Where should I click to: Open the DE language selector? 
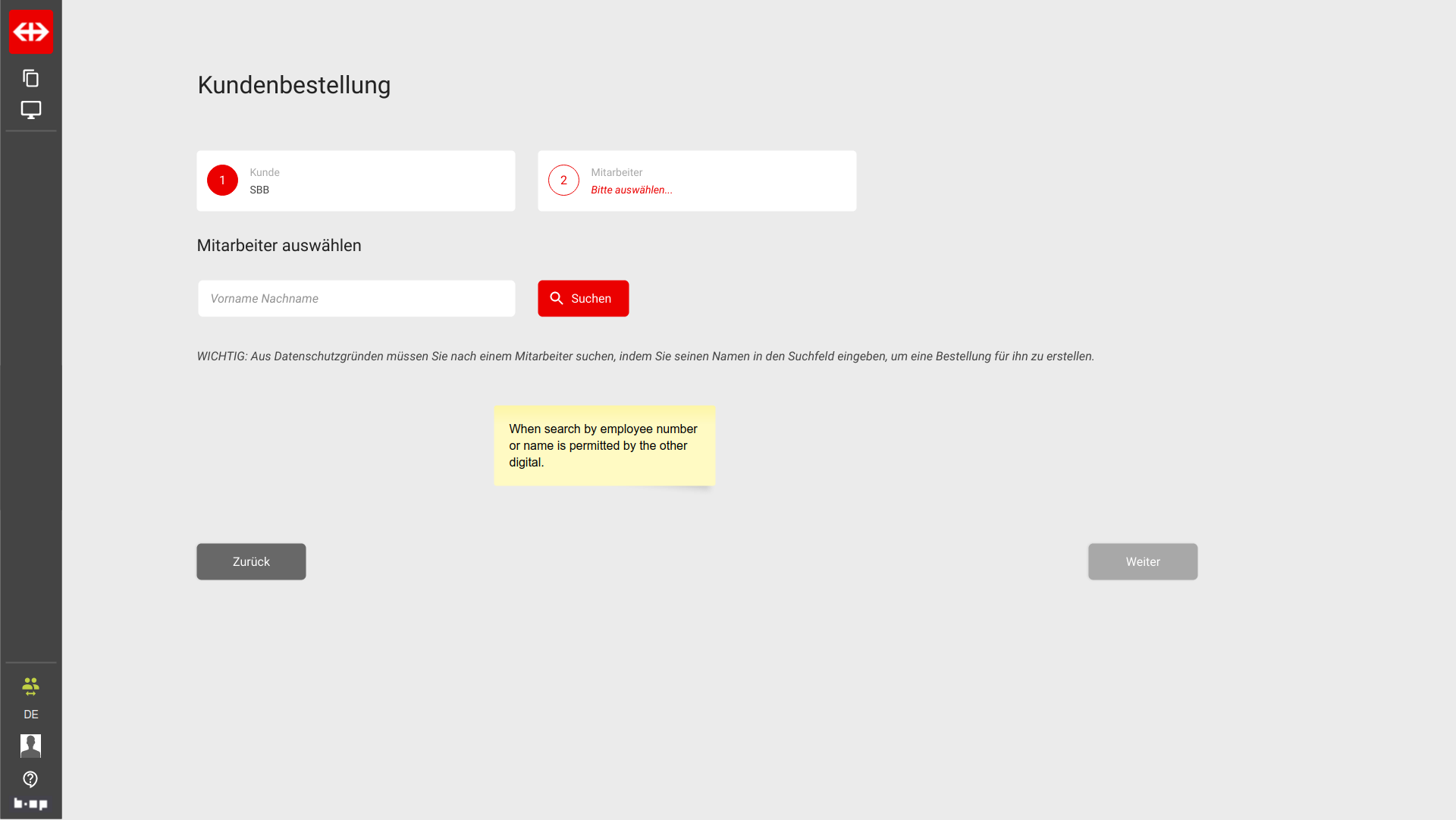(x=30, y=715)
